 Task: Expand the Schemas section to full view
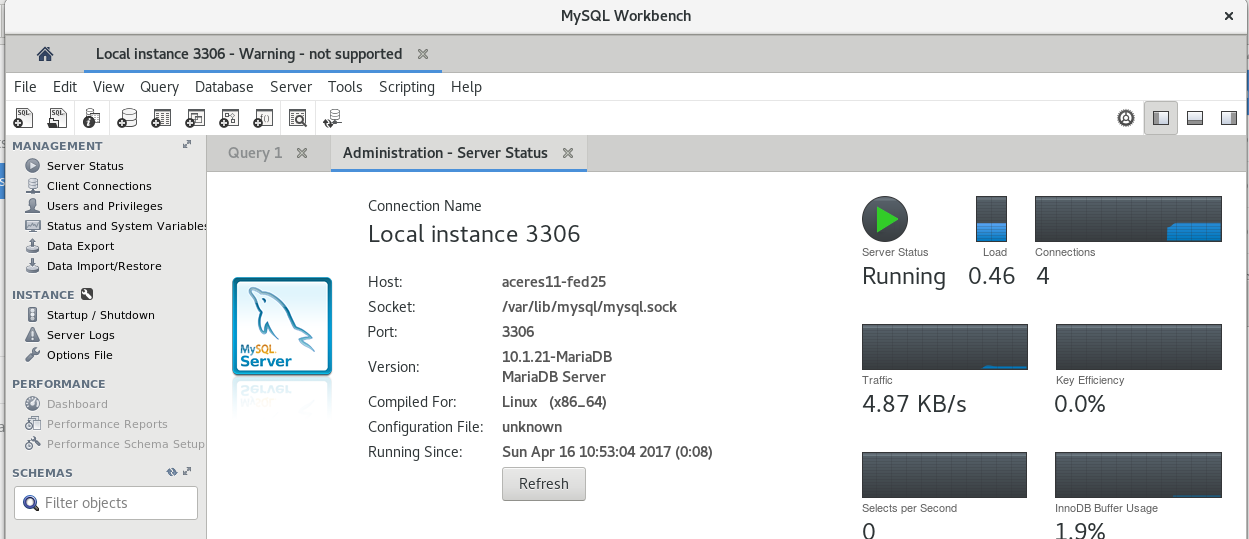187,472
